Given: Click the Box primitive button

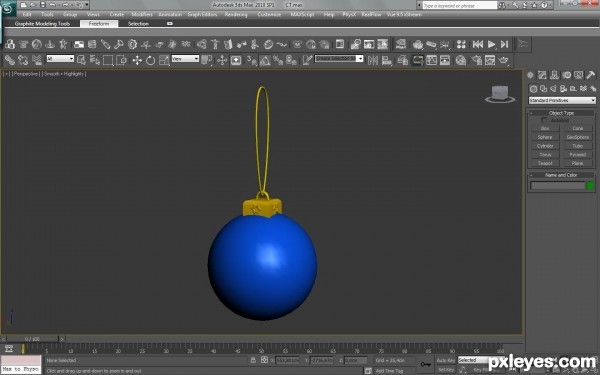Looking at the screenshot, I should pos(545,128).
